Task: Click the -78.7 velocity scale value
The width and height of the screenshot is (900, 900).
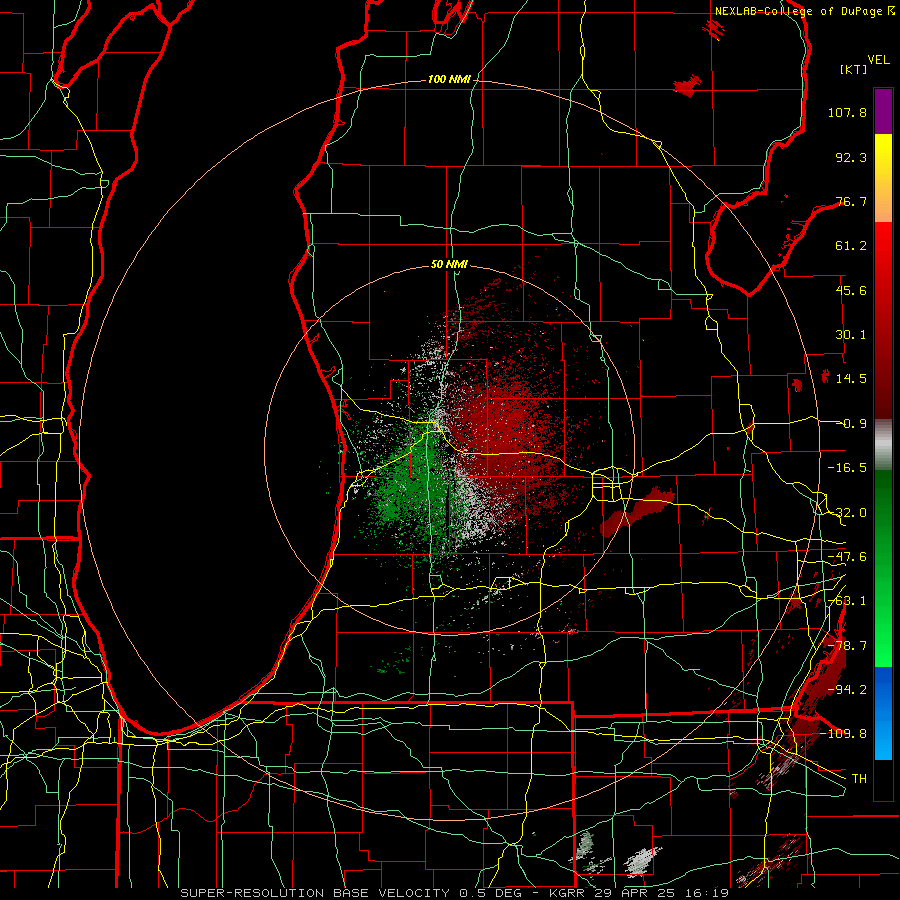Action: click(847, 646)
